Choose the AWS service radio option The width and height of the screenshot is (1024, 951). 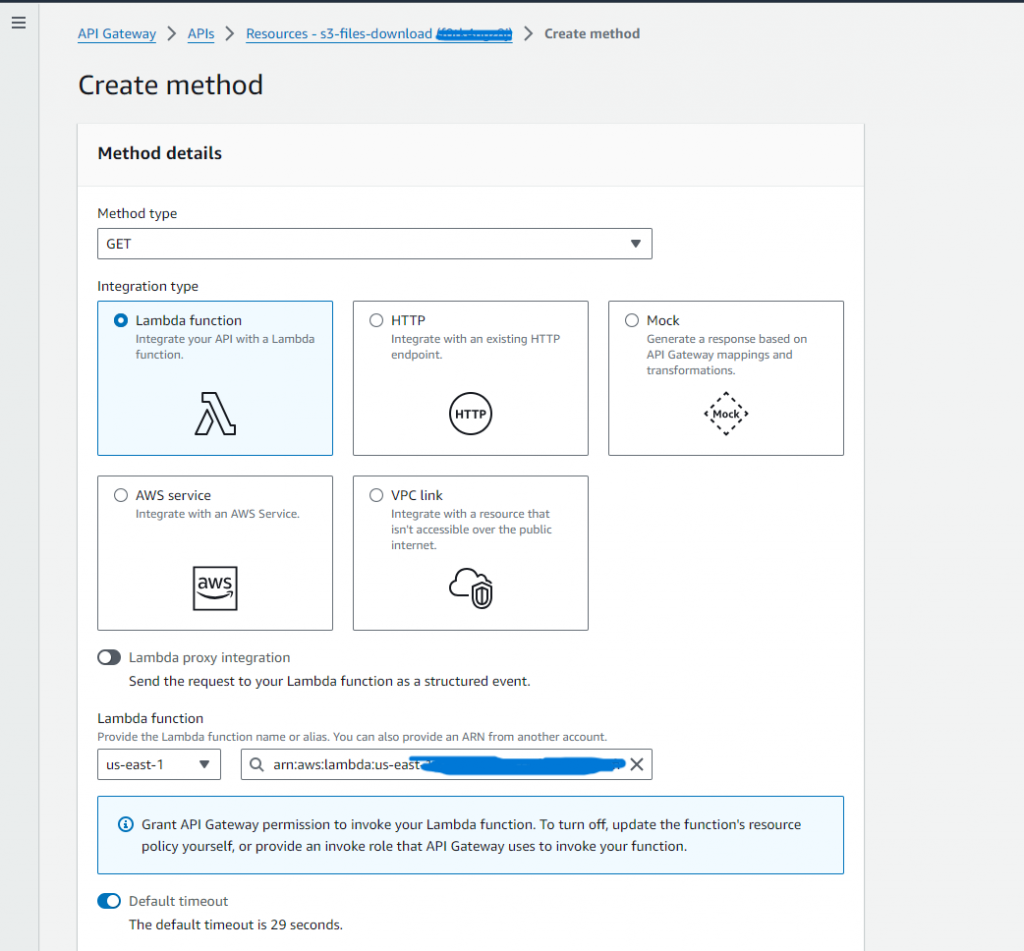pos(121,495)
